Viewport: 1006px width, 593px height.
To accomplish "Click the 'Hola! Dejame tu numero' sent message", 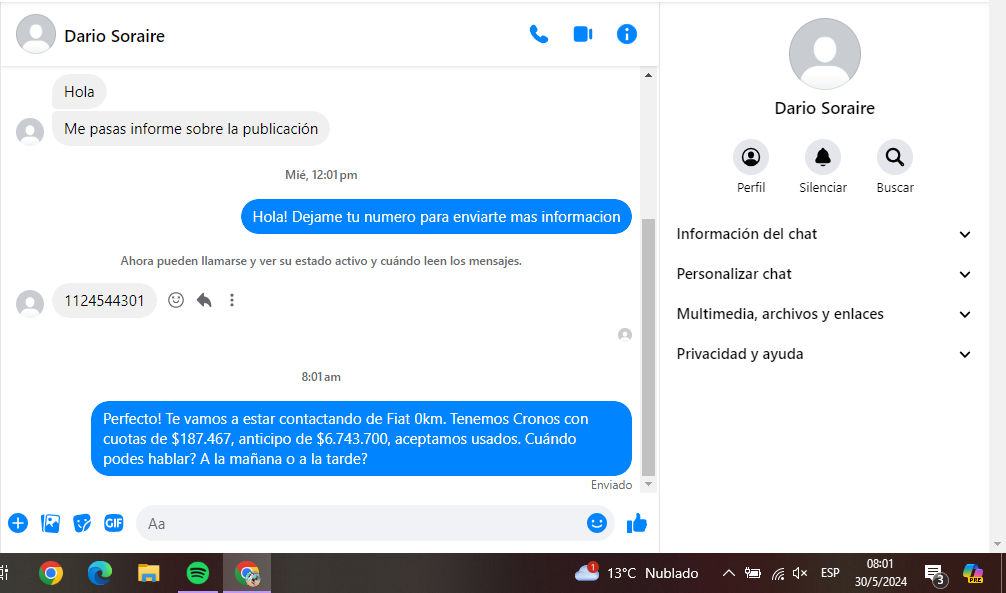I will click(x=436, y=217).
